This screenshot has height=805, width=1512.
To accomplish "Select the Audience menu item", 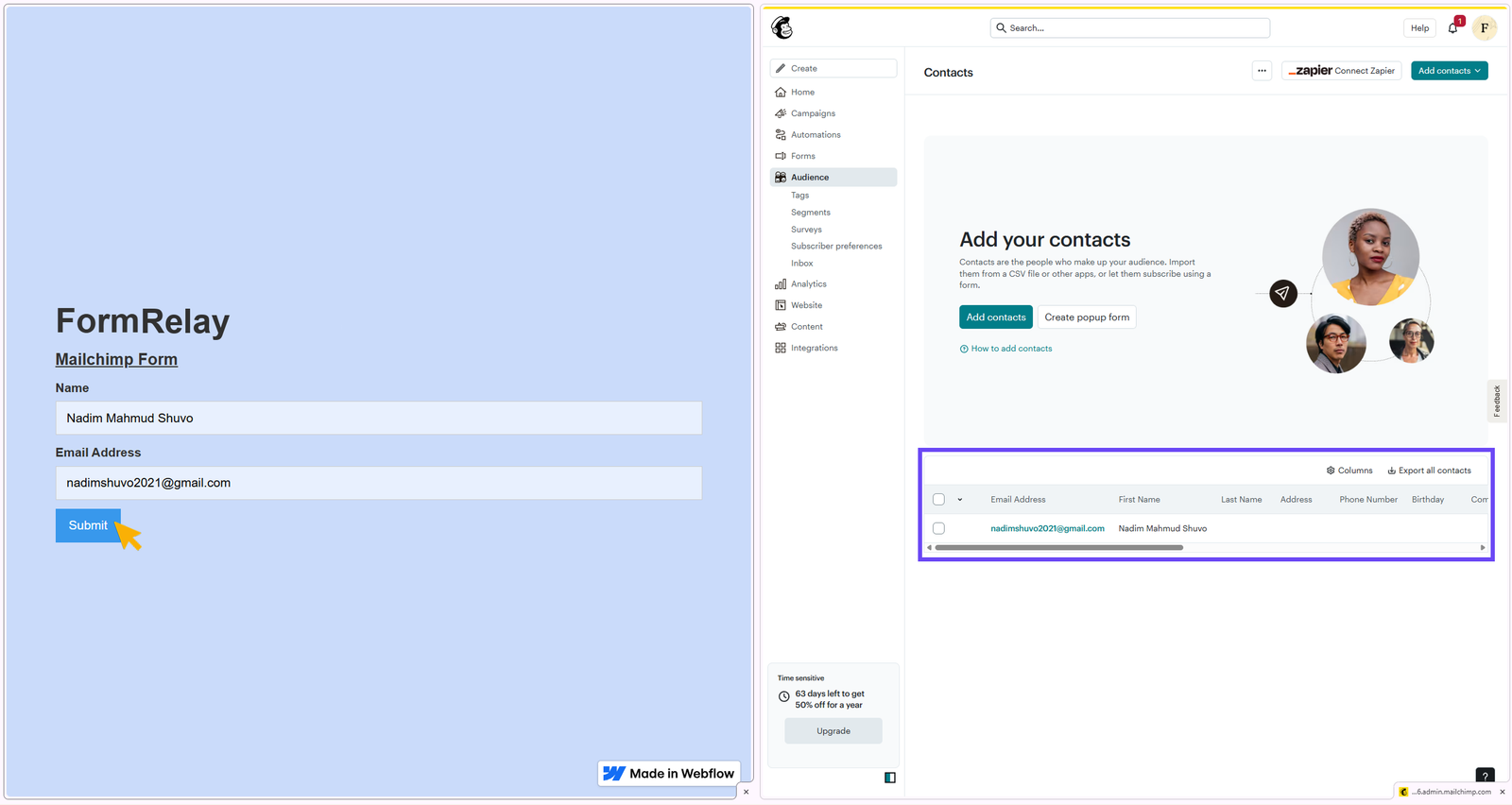I will [833, 177].
